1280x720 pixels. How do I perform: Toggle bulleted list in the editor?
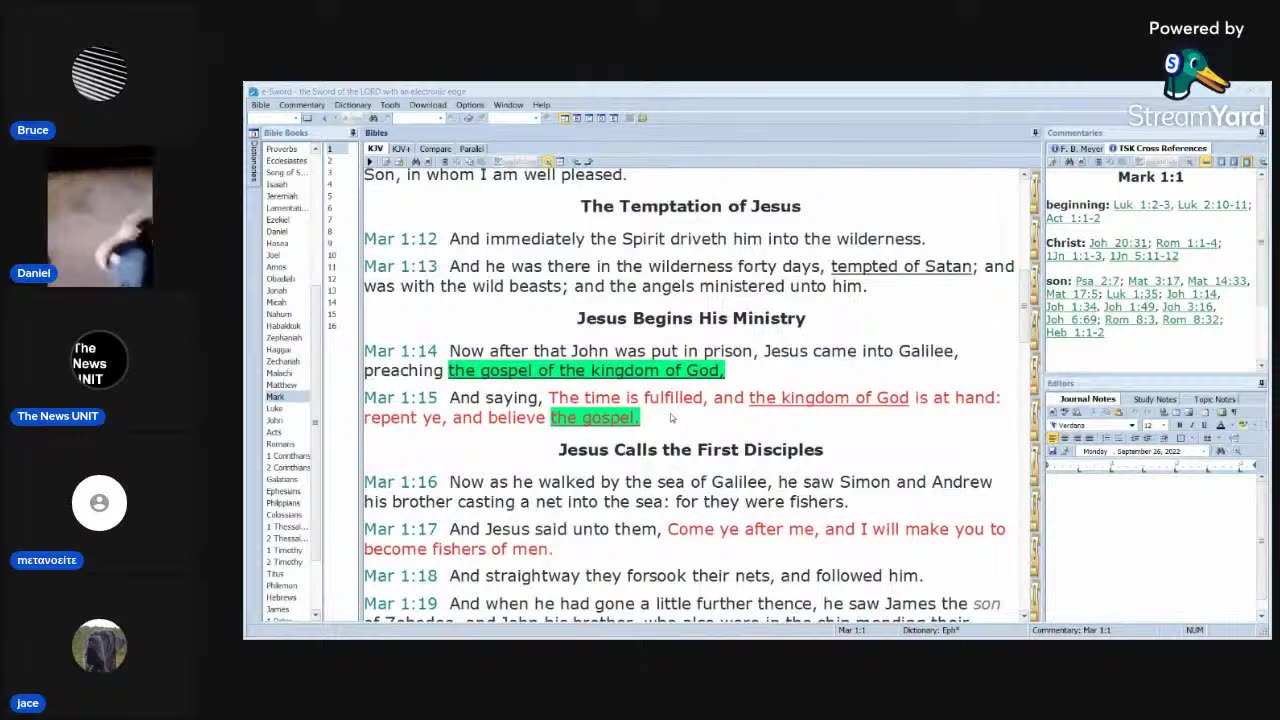1117,438
